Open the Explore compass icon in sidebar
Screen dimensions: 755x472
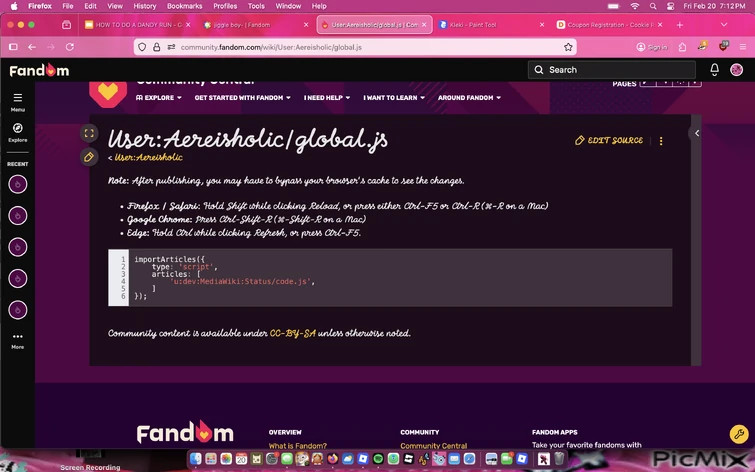[x=17, y=132]
